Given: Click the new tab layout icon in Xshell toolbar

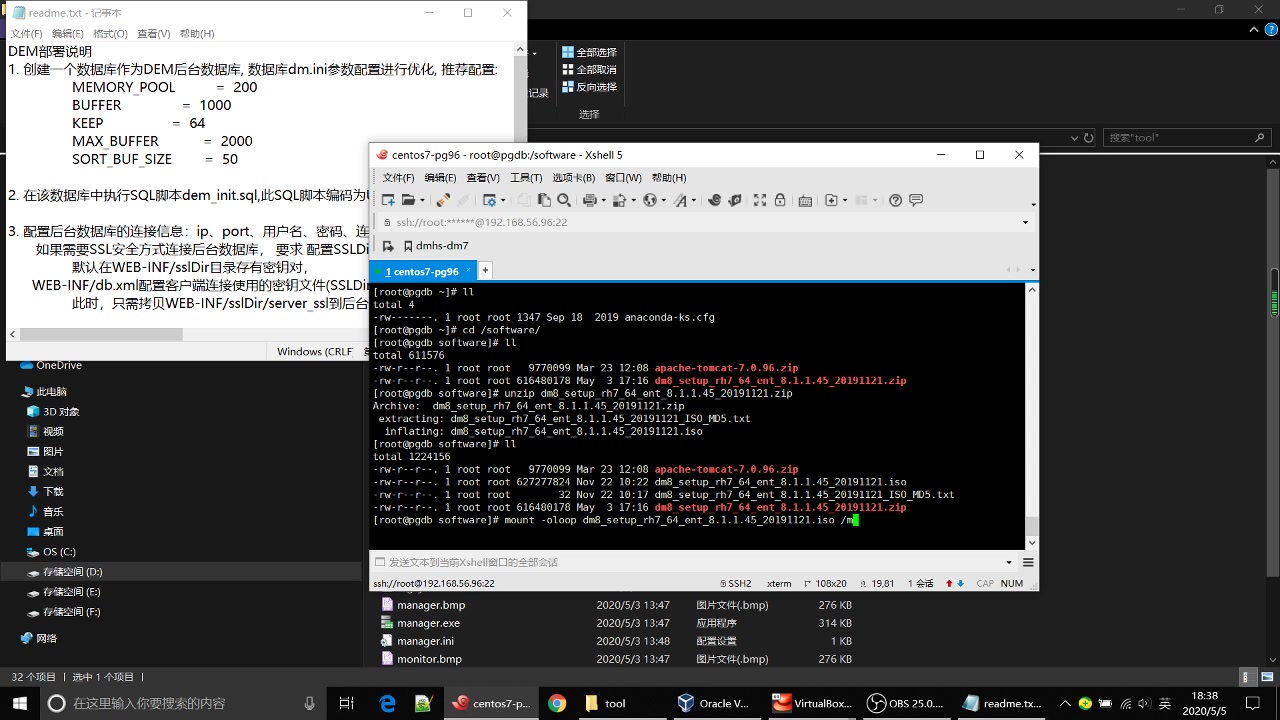Looking at the screenshot, I should (831, 200).
